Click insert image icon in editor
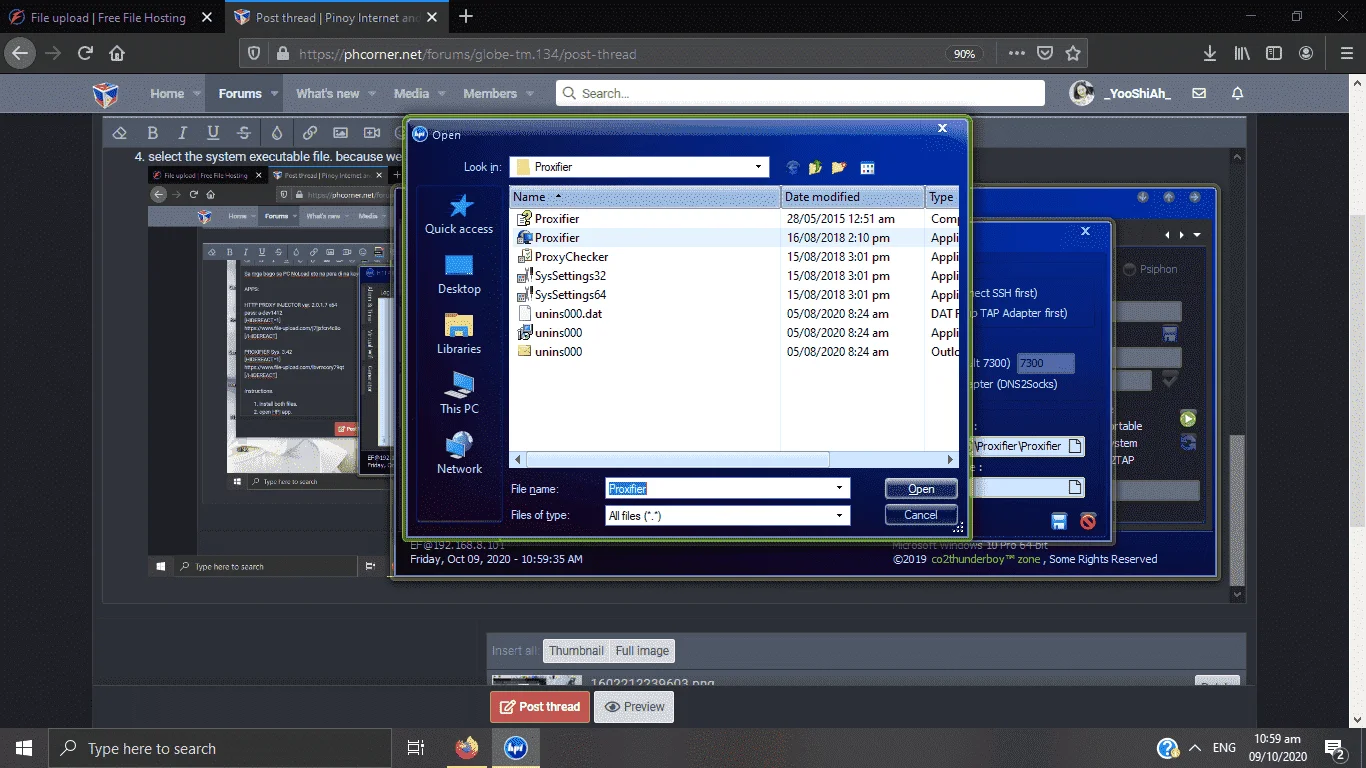 point(341,133)
